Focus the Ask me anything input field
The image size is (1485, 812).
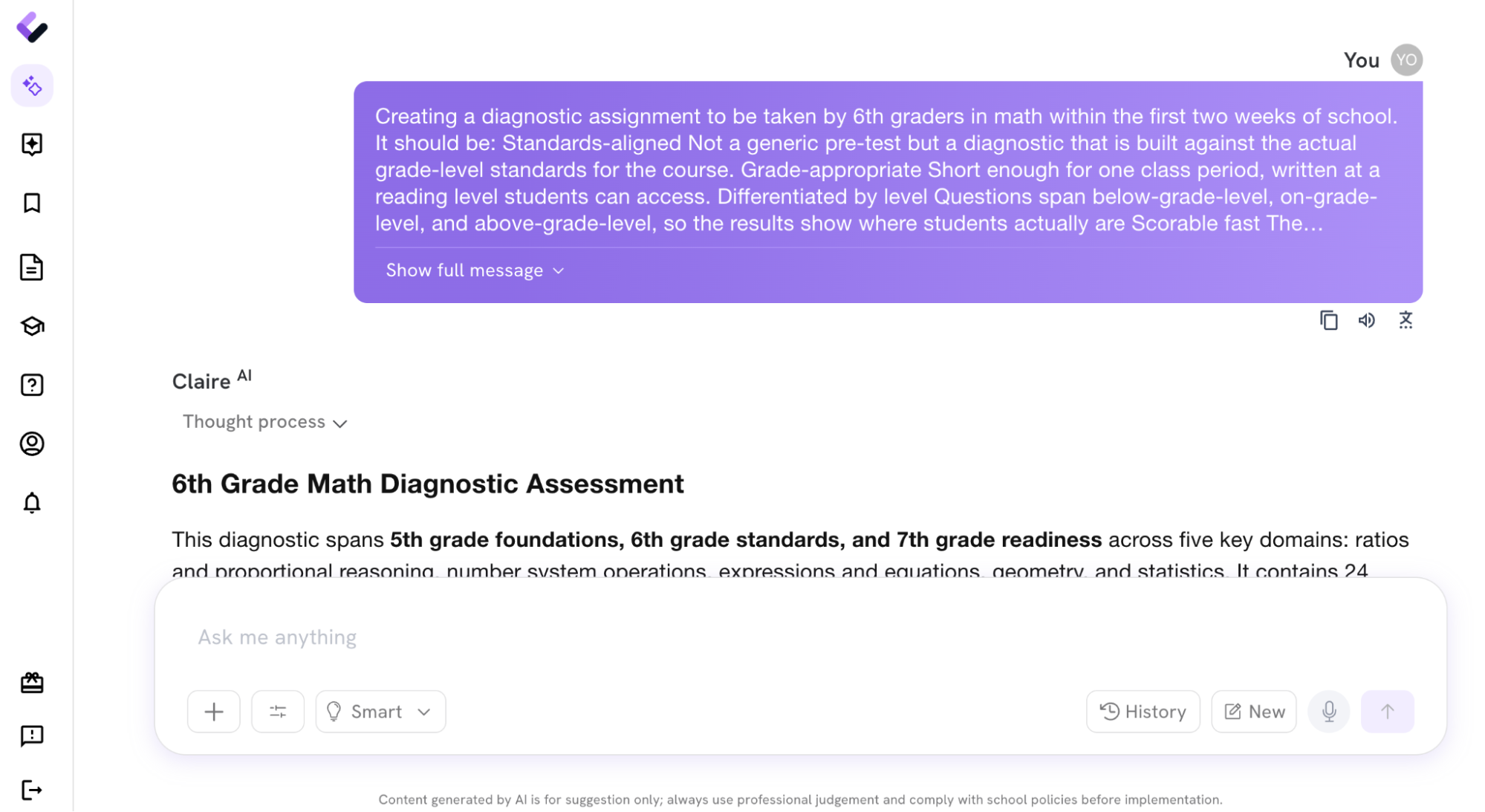800,637
